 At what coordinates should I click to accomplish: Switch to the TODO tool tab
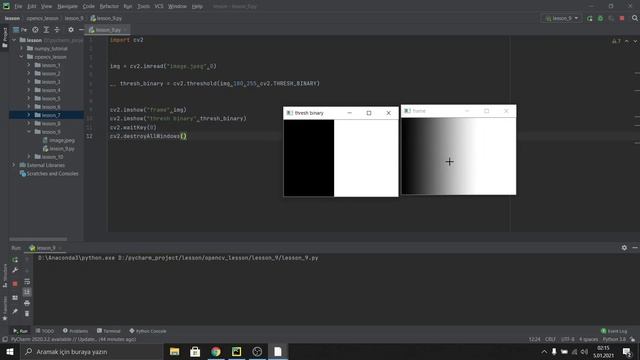click(x=45, y=331)
